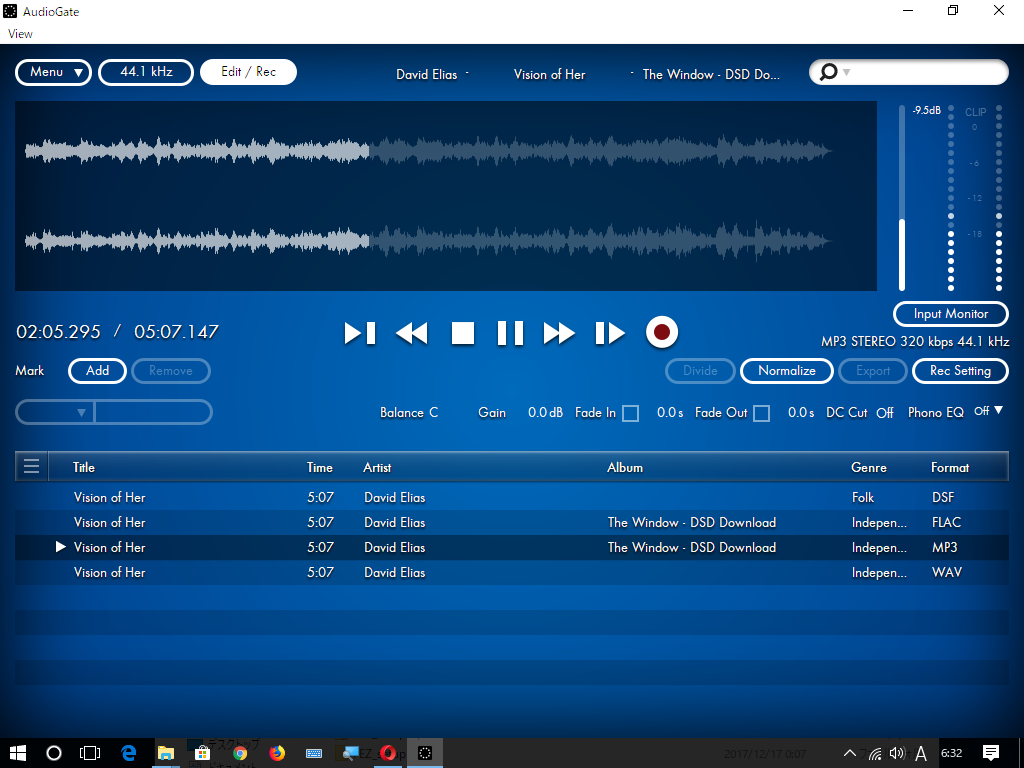Select the Vision of Her WAV track row
The image size is (1024, 768).
pos(512,572)
